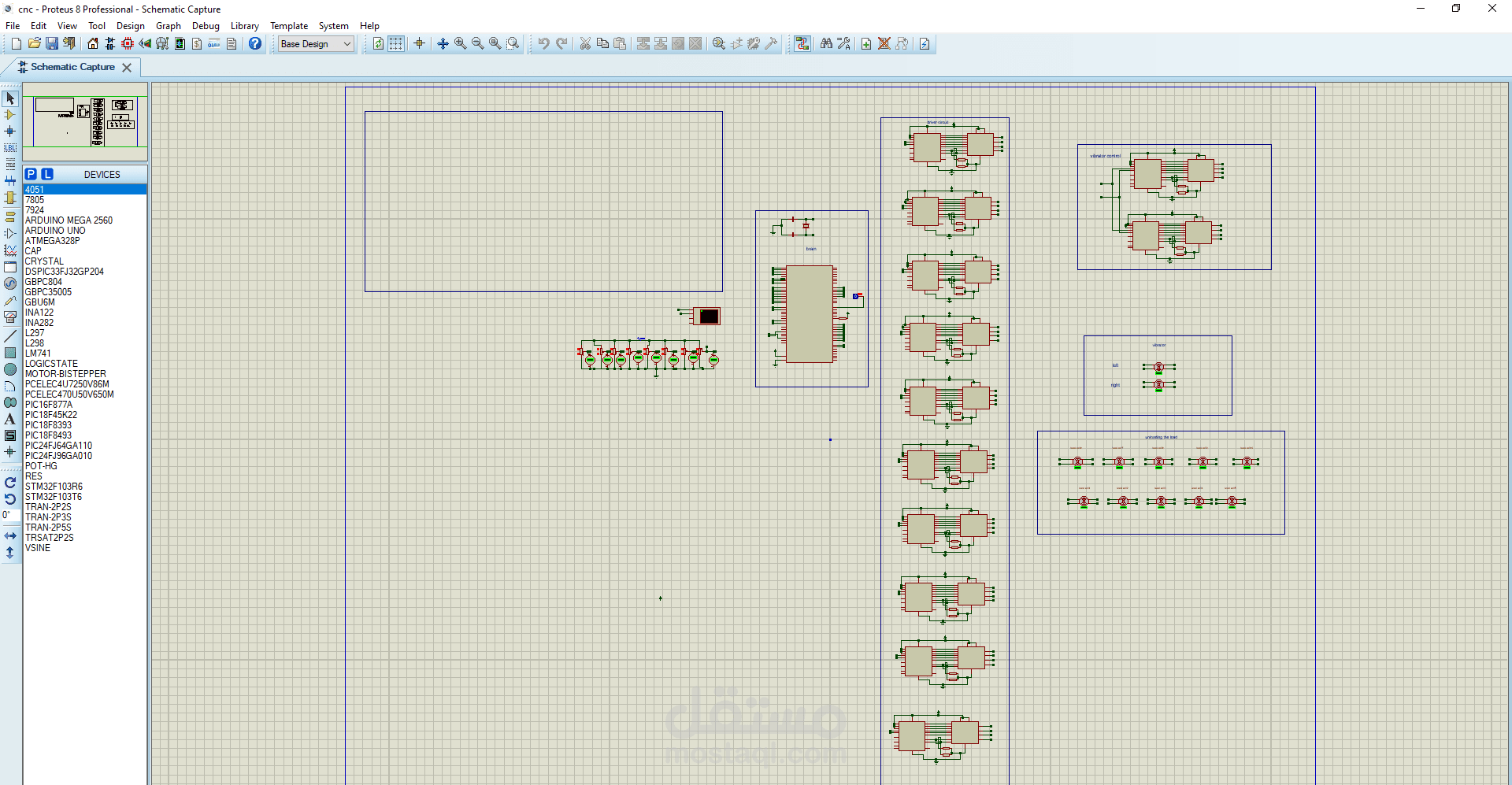Flip vertically with Y-mirror icon
Screen dimensions: 1512x785
pyautogui.click(x=10, y=553)
